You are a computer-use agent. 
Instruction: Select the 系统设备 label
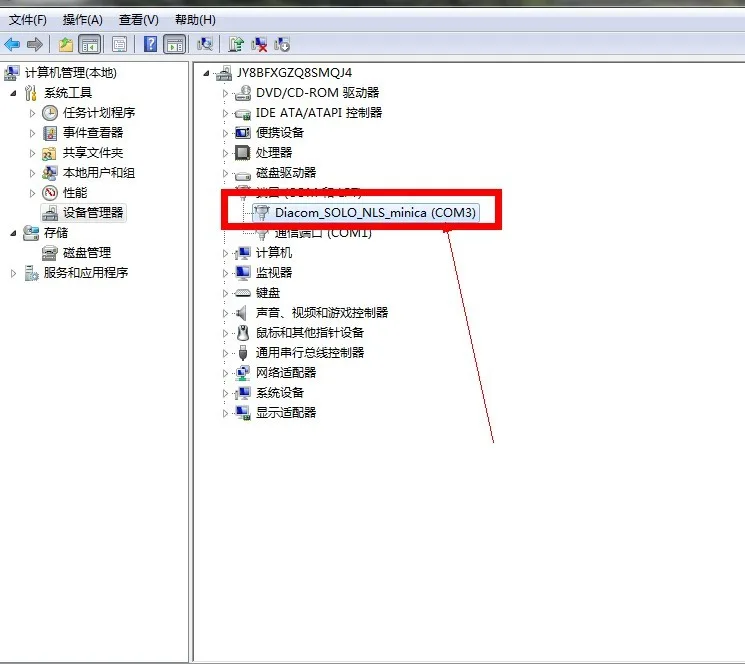[280, 392]
